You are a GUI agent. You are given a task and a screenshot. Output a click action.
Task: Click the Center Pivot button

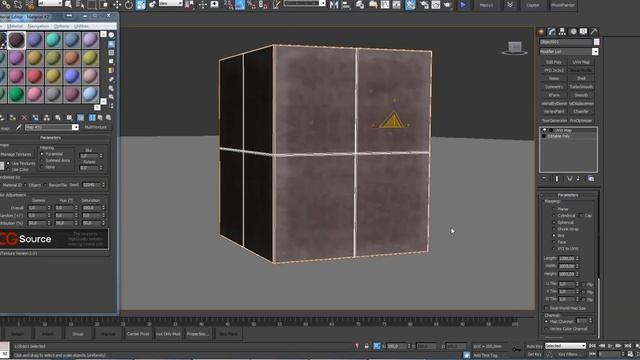(138, 334)
